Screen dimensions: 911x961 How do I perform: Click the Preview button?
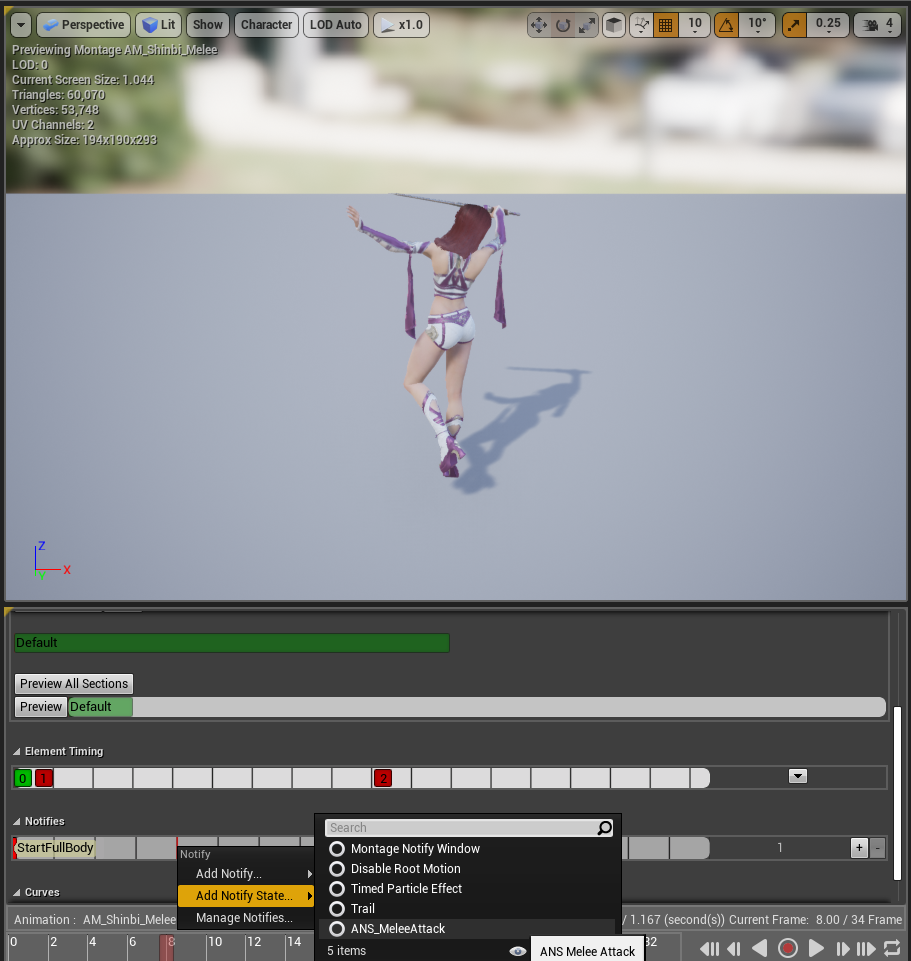point(40,707)
